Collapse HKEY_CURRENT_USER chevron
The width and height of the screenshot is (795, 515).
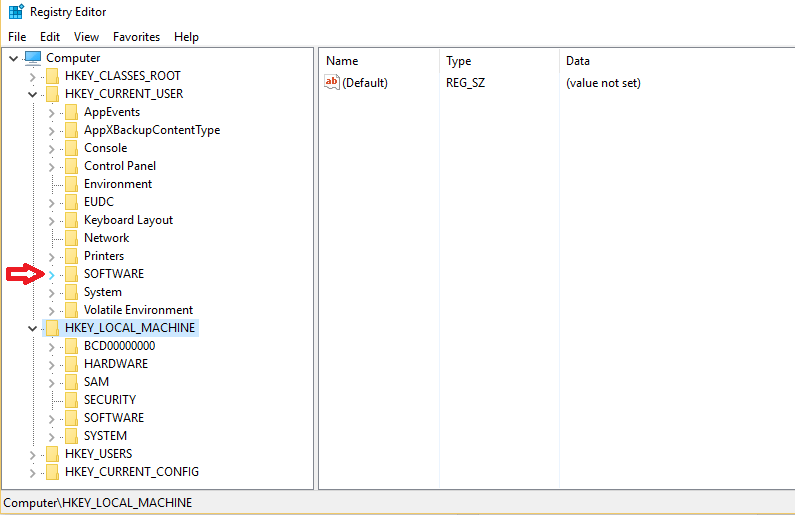(32, 94)
